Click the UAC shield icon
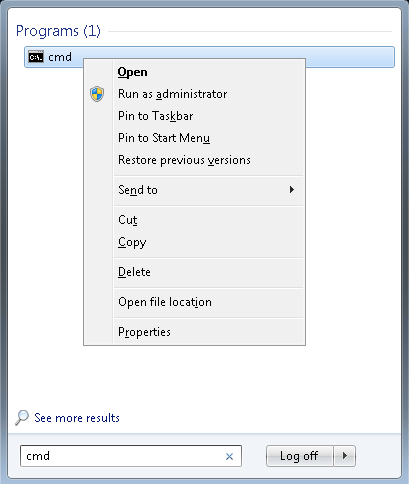This screenshot has height=484, width=409. 97,94
